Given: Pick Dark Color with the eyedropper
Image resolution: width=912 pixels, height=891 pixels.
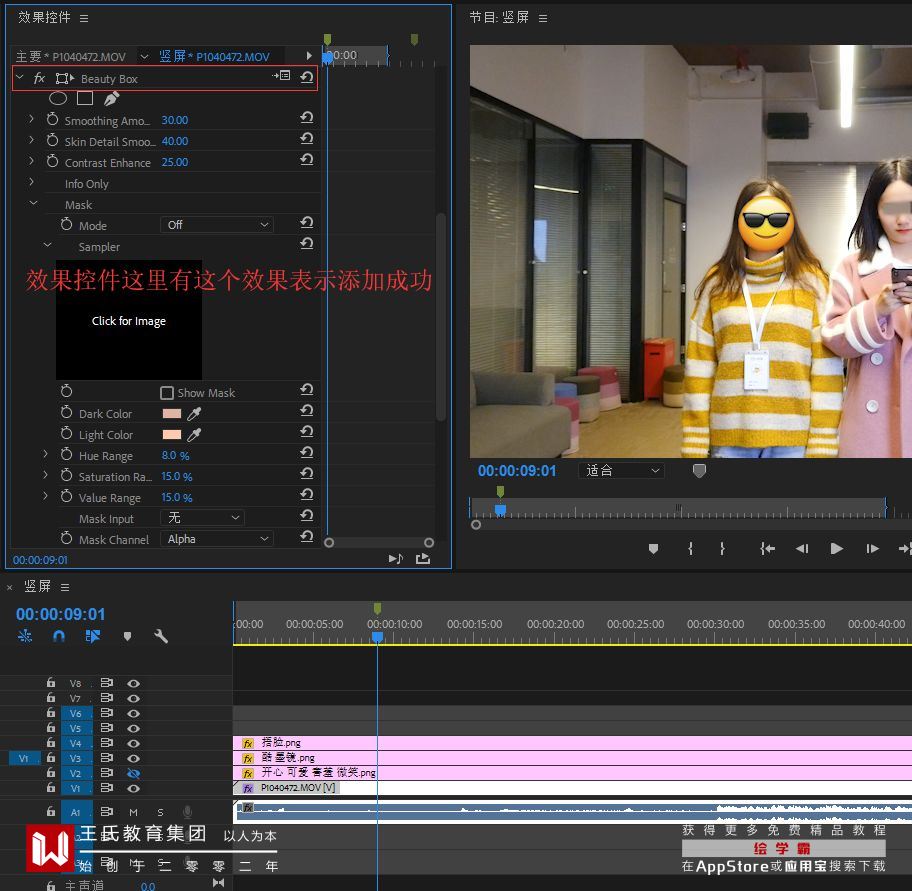Looking at the screenshot, I should coord(194,414).
